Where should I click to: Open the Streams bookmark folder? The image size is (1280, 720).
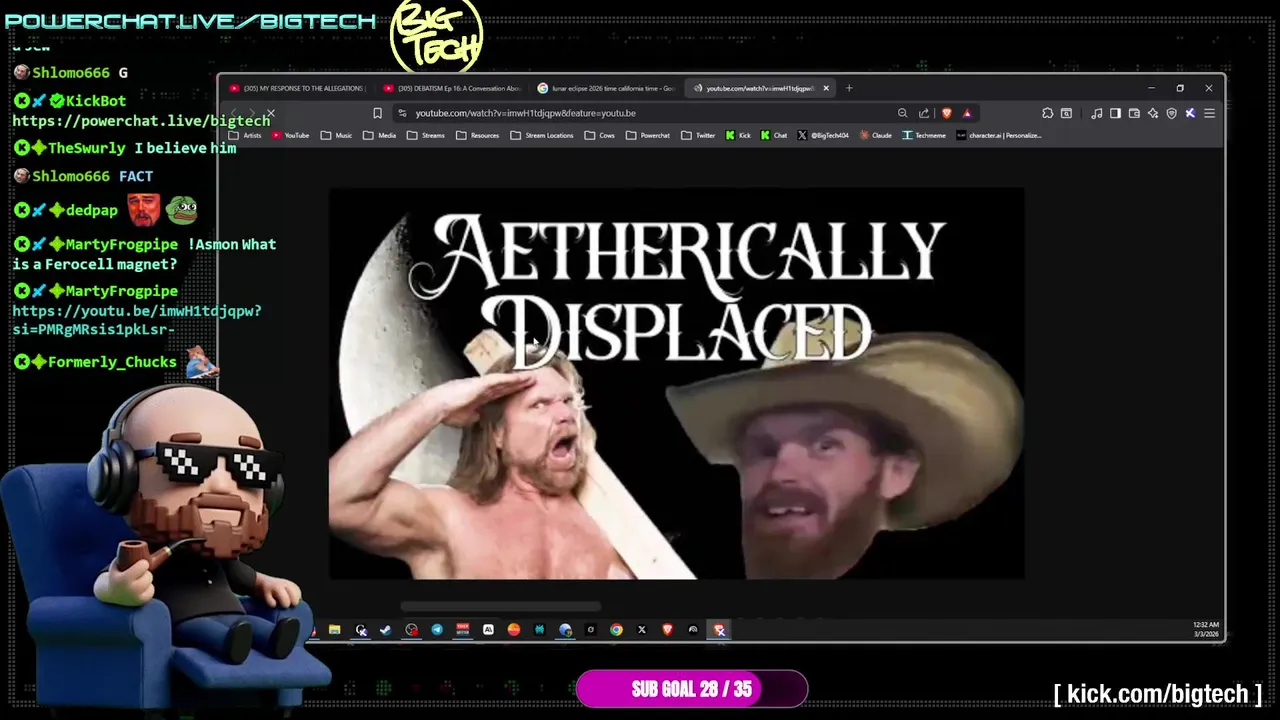(426, 135)
